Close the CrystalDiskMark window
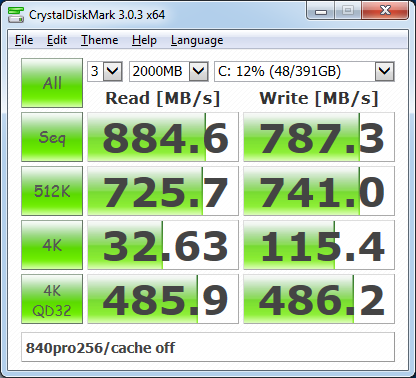 385,11
